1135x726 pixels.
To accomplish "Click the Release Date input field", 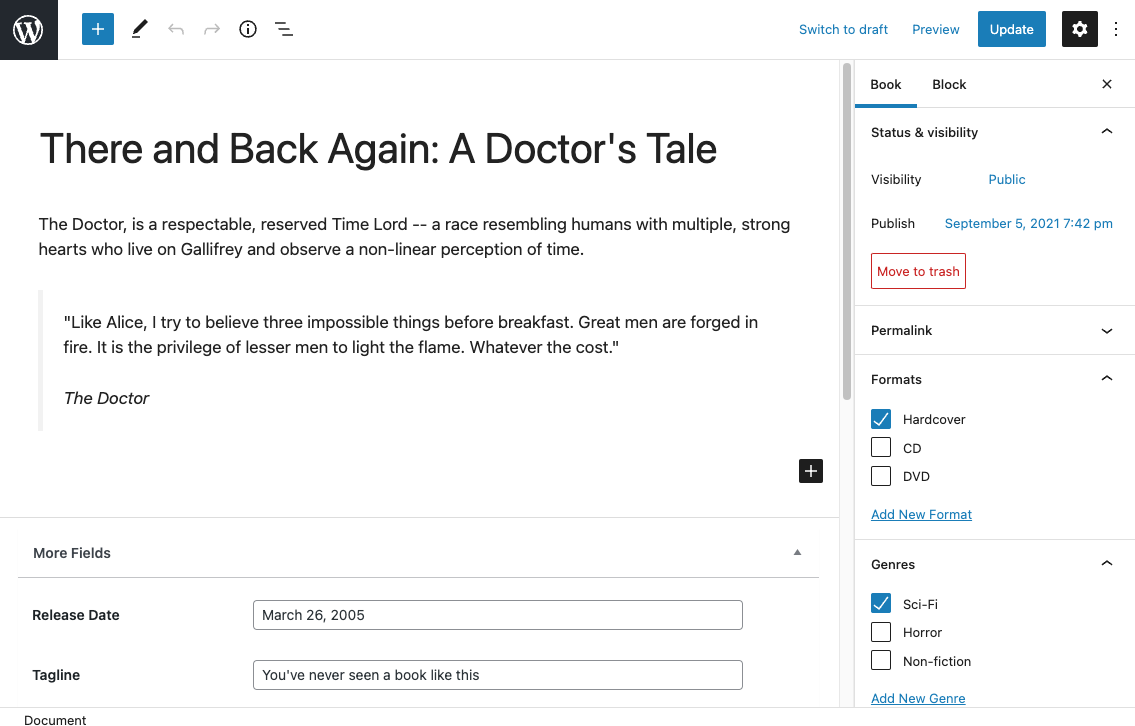I will [497, 614].
